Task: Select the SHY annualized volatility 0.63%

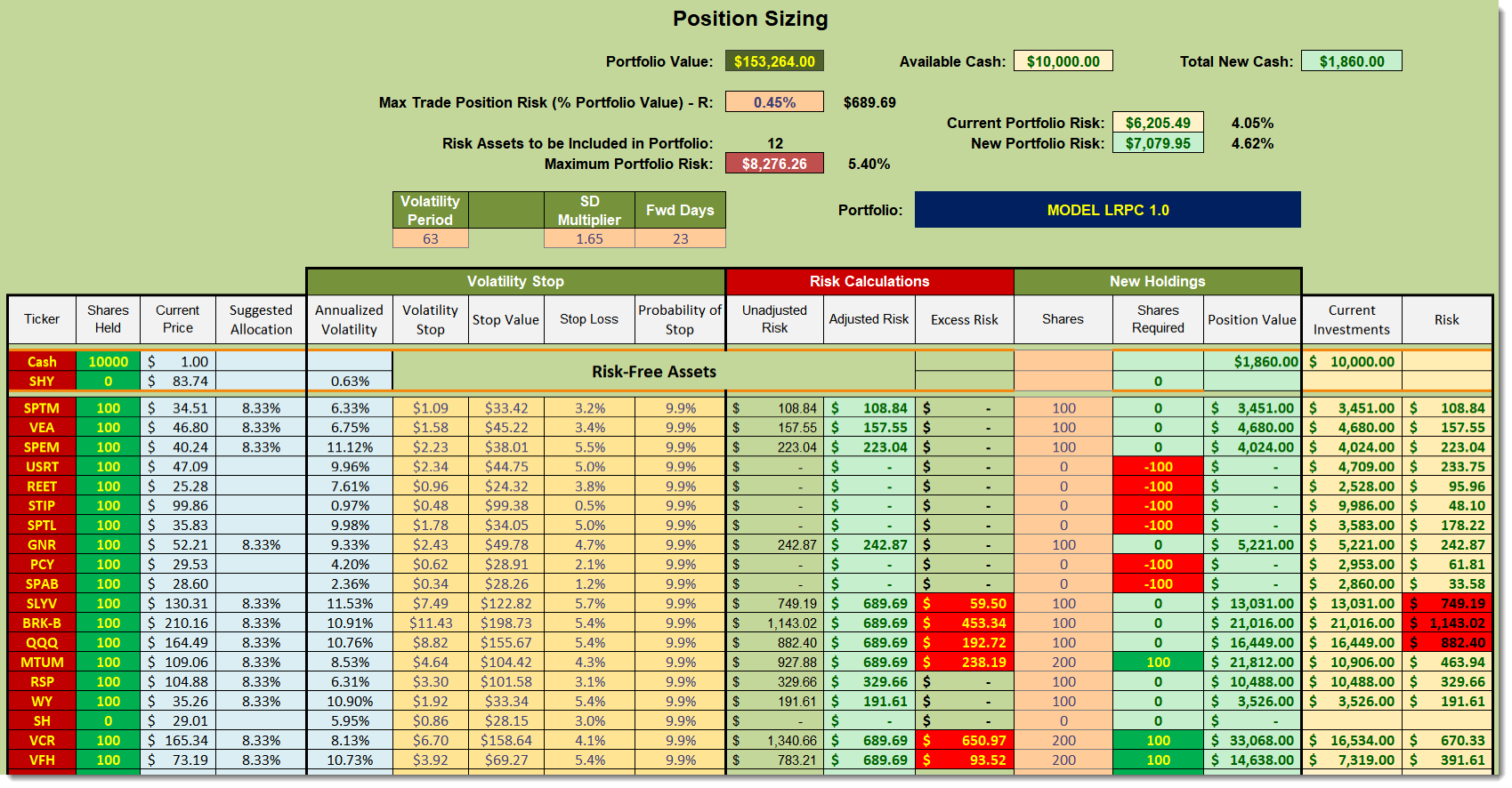Action: click(x=350, y=382)
